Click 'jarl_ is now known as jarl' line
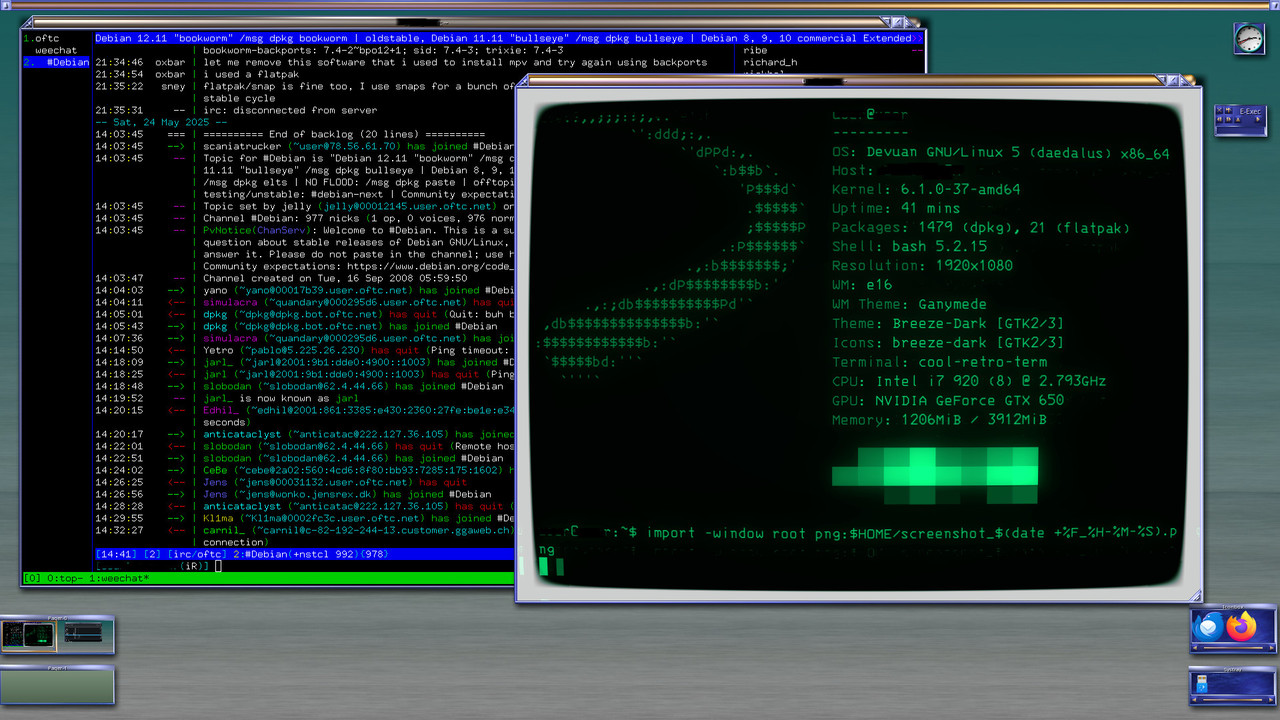The image size is (1280, 720). click(x=281, y=398)
